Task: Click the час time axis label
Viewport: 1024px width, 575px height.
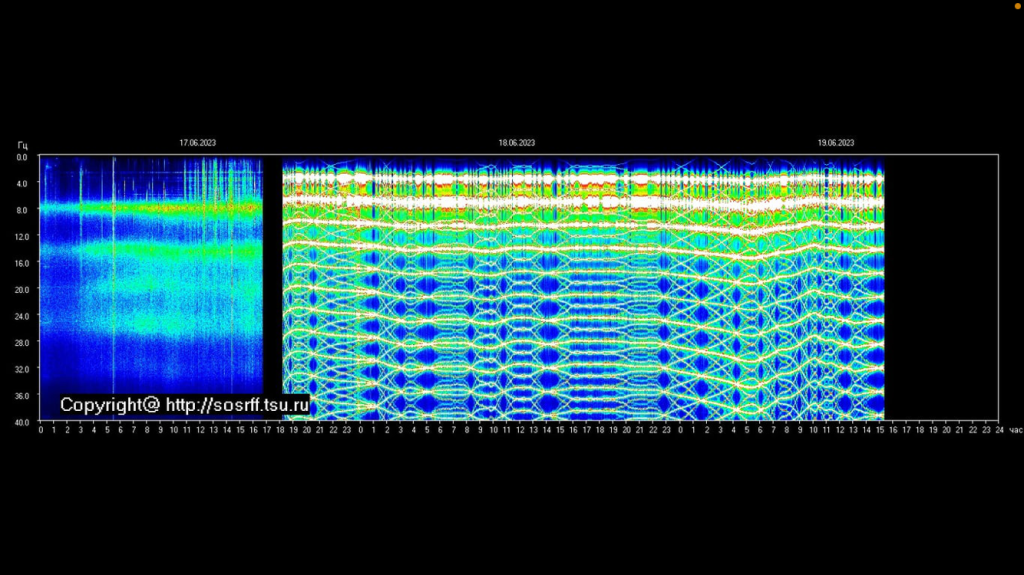Action: tap(1015, 430)
